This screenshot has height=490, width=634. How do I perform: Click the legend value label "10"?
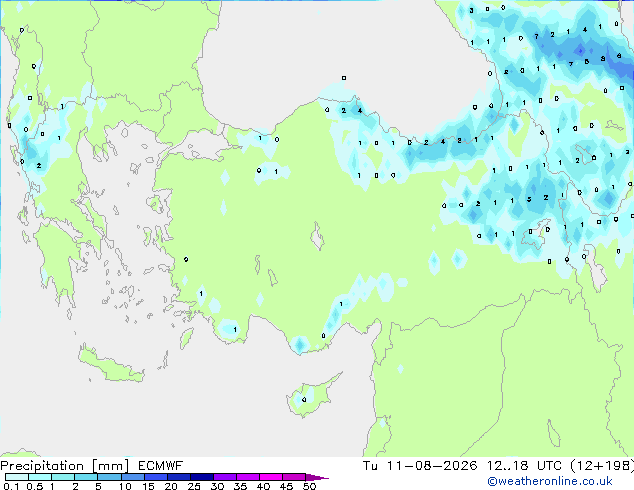(x=125, y=486)
